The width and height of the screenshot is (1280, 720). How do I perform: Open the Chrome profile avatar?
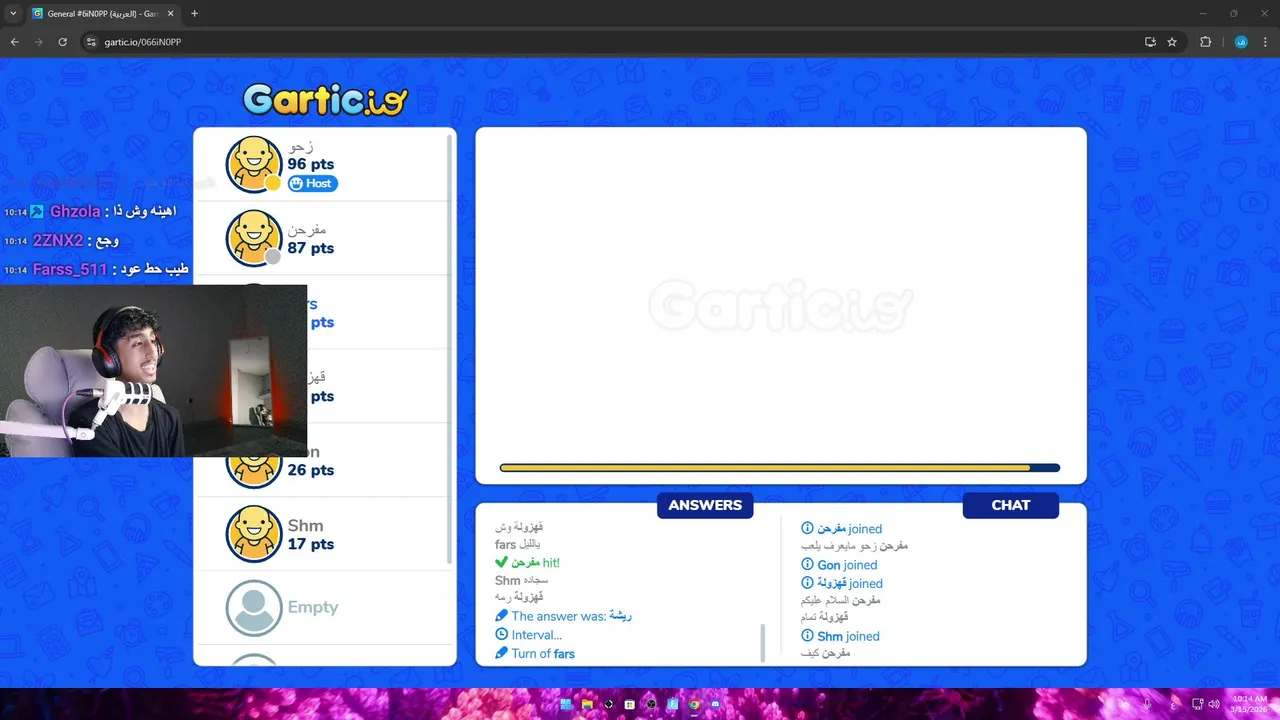[x=1241, y=42]
